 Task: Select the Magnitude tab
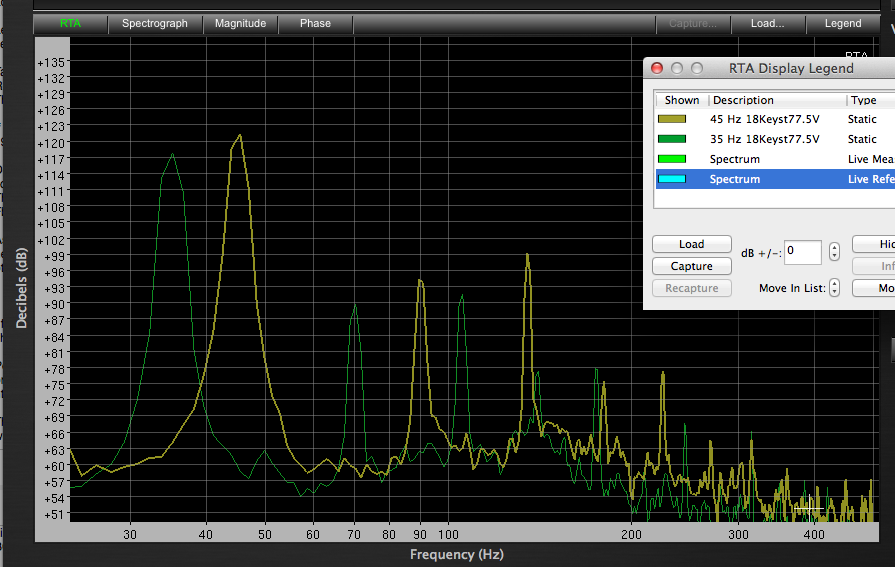pyautogui.click(x=240, y=23)
